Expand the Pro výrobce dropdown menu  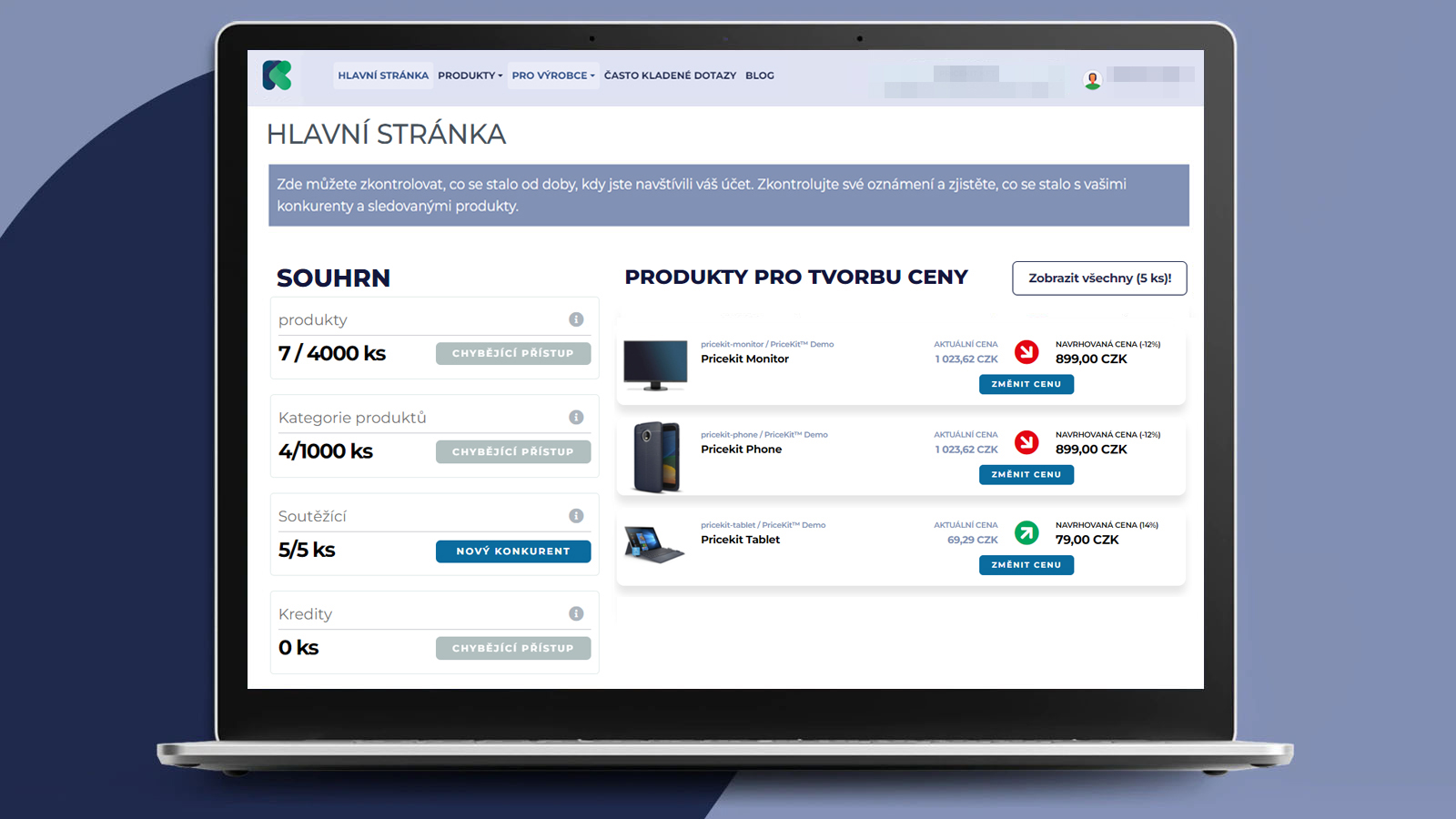[x=553, y=76]
